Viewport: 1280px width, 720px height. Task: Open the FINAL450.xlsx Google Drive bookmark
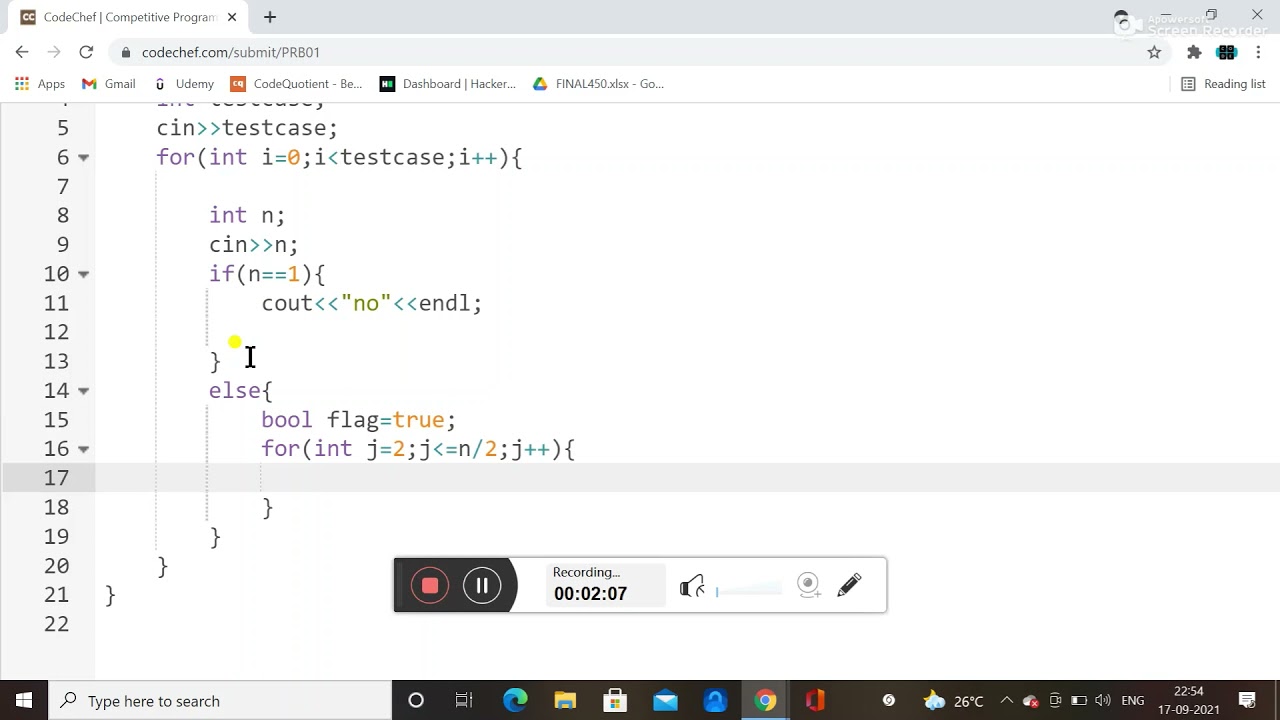click(x=598, y=84)
